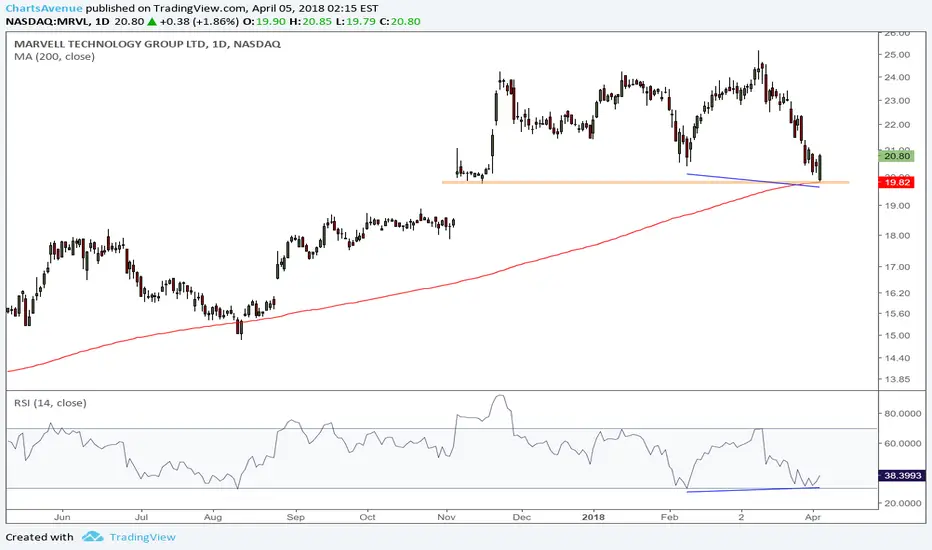Click the green up-arrow change indicator
The width and height of the screenshot is (932, 550).
coord(152,21)
